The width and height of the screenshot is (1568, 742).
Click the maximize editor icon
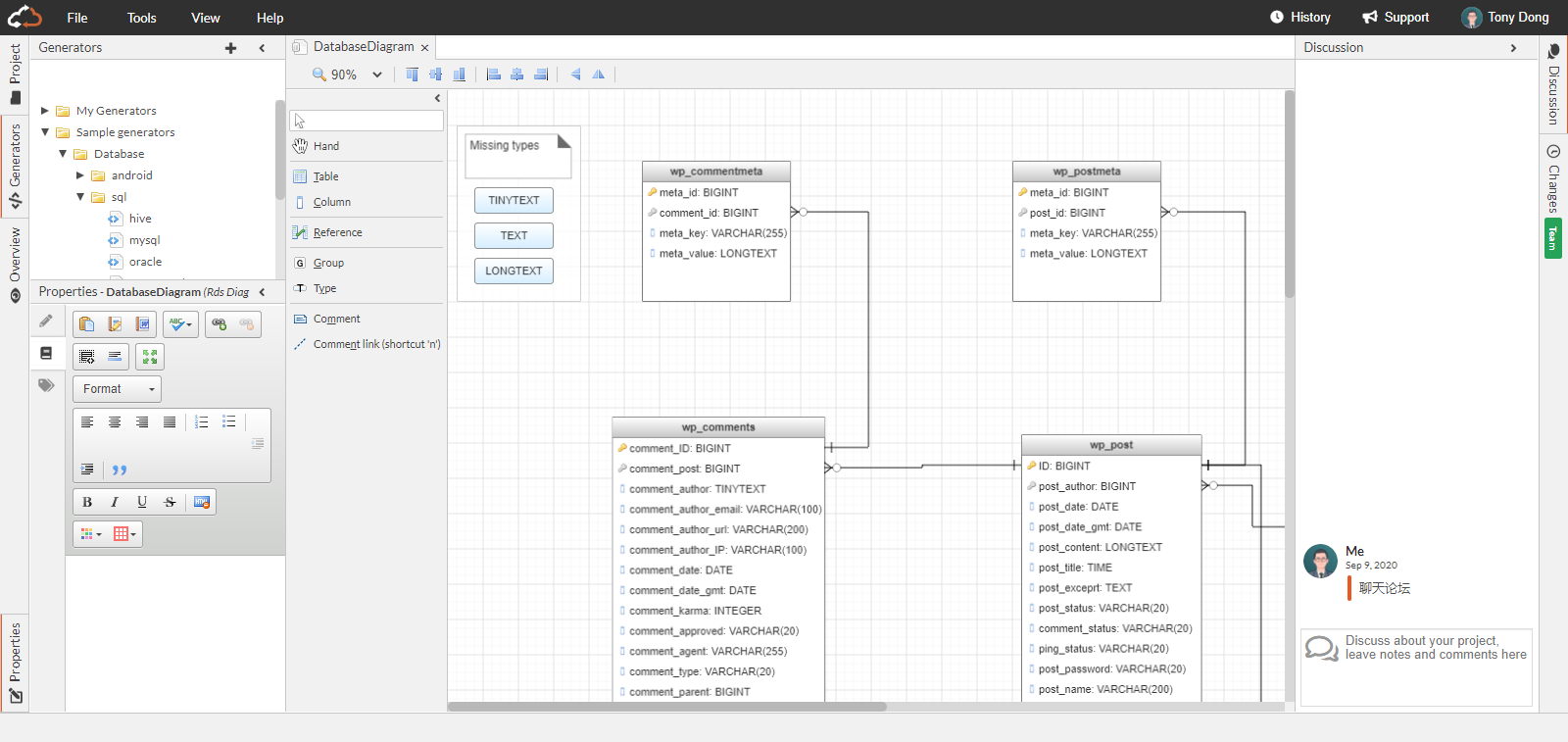(x=150, y=357)
